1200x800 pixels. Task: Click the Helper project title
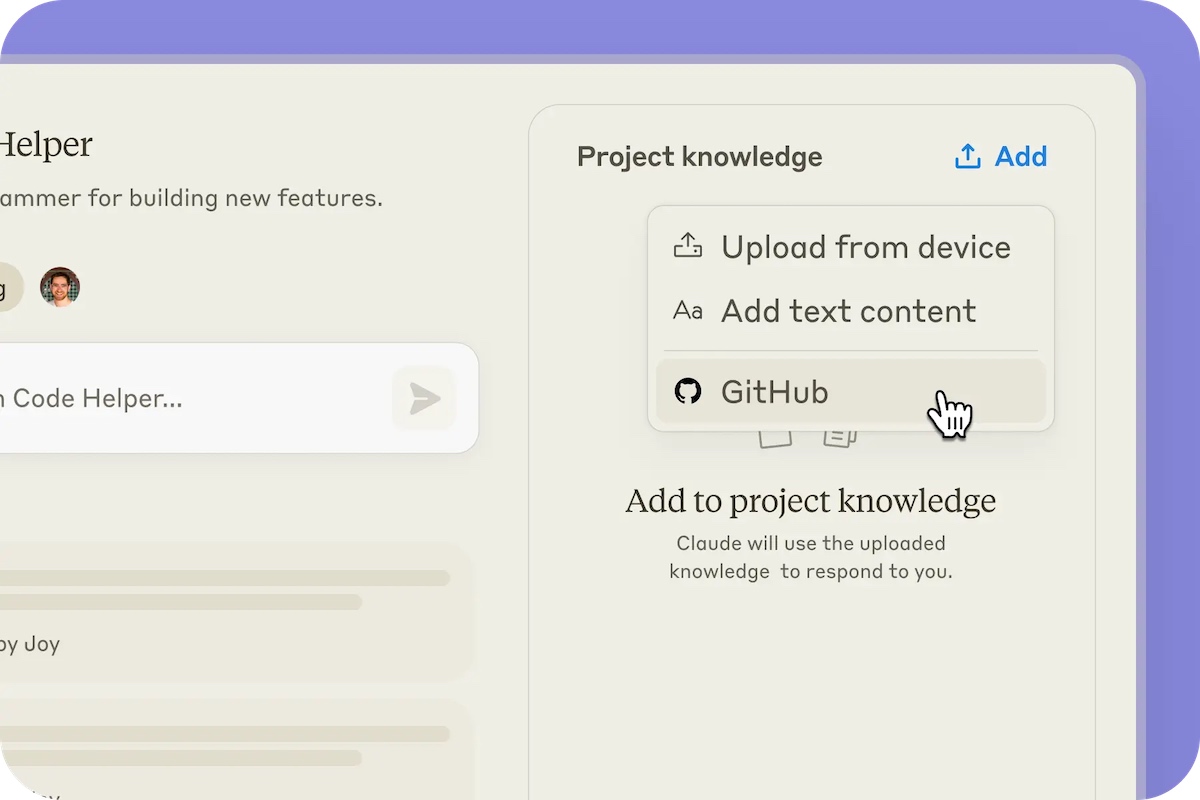(x=45, y=145)
